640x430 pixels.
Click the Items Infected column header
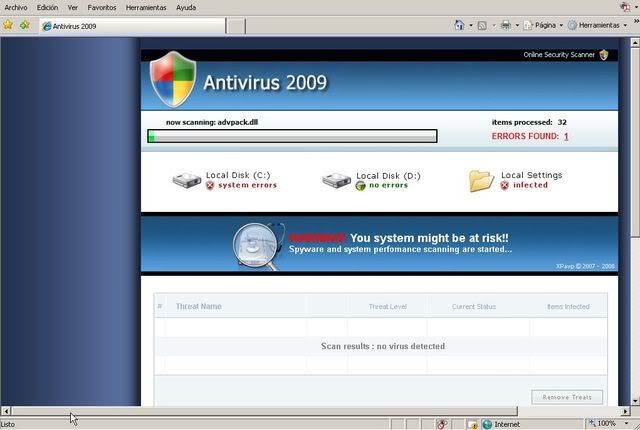[568, 306]
